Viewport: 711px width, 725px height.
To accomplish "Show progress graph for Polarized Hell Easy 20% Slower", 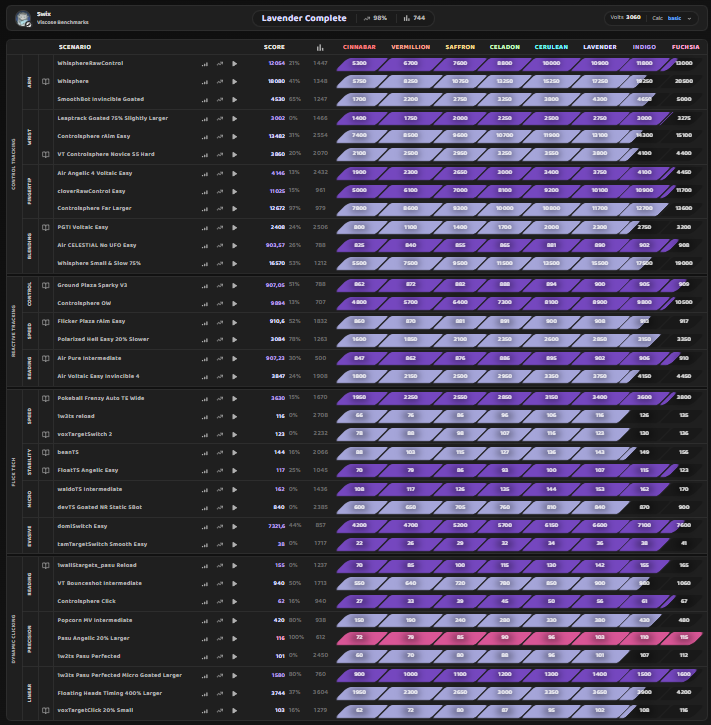I will click(220, 340).
